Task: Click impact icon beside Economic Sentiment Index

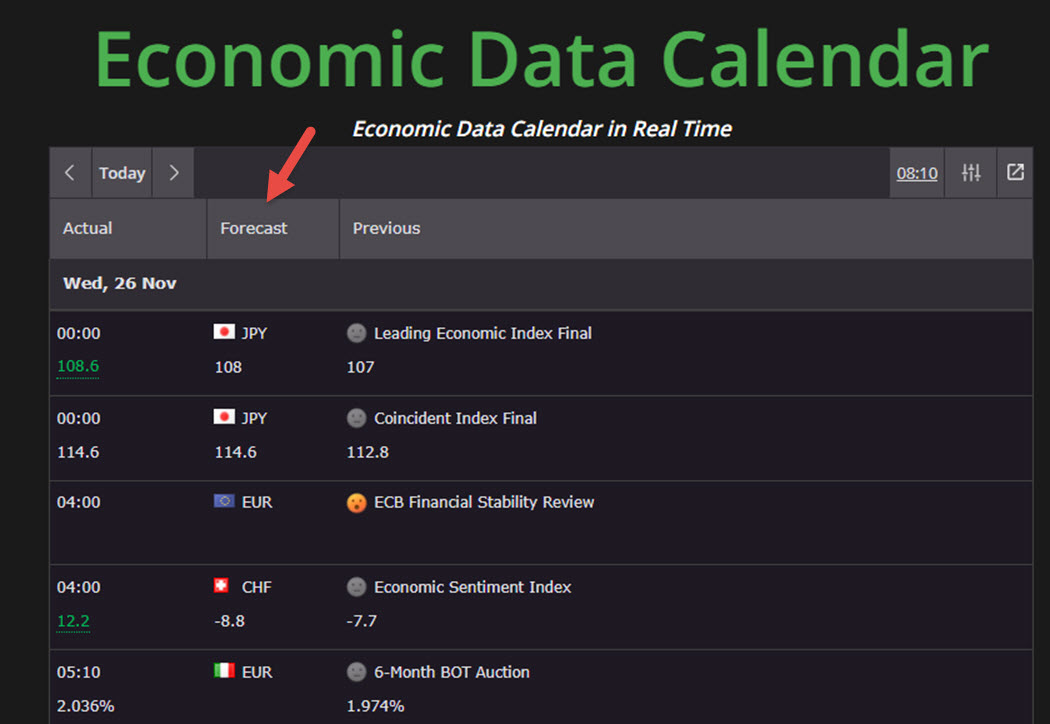Action: (357, 587)
